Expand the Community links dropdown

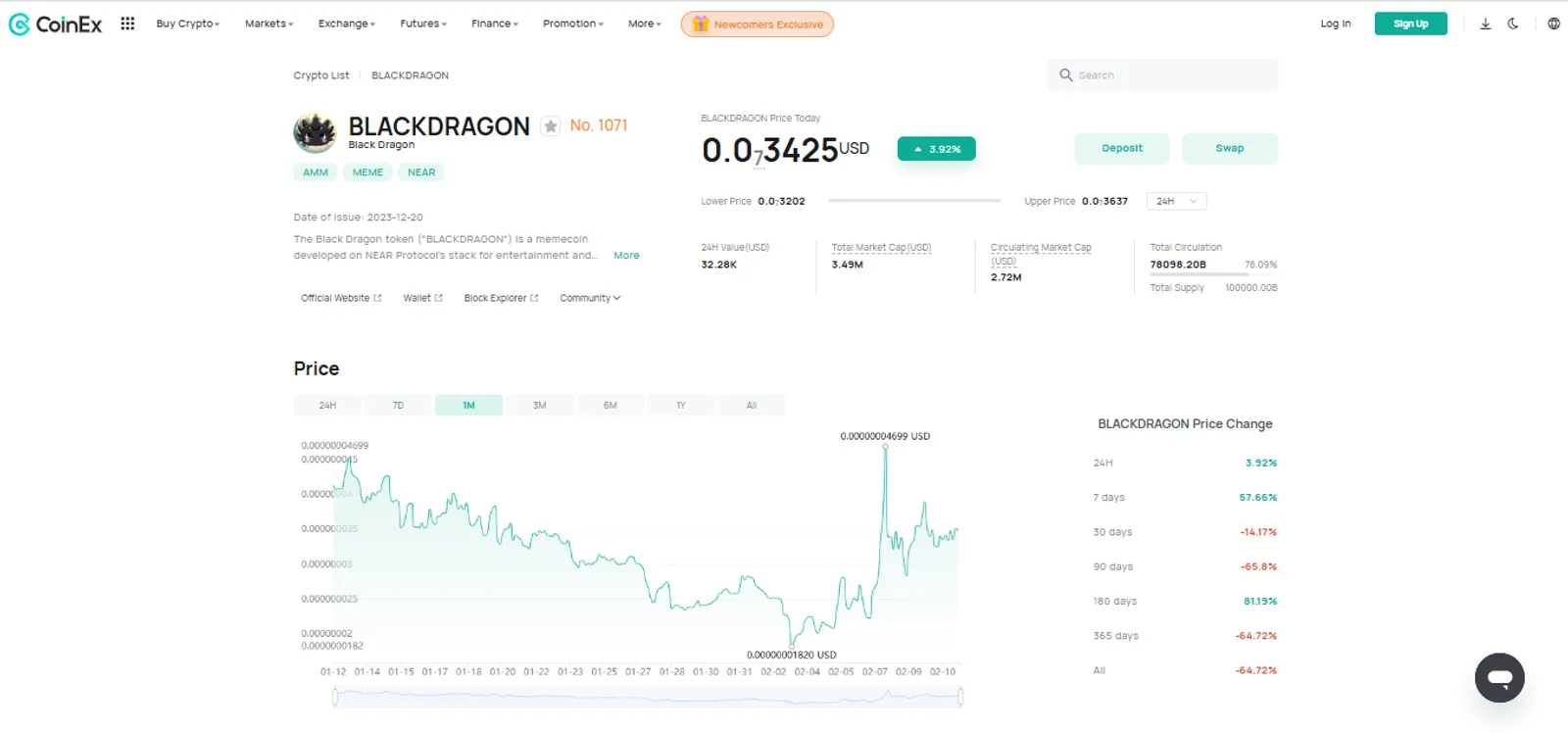590,298
